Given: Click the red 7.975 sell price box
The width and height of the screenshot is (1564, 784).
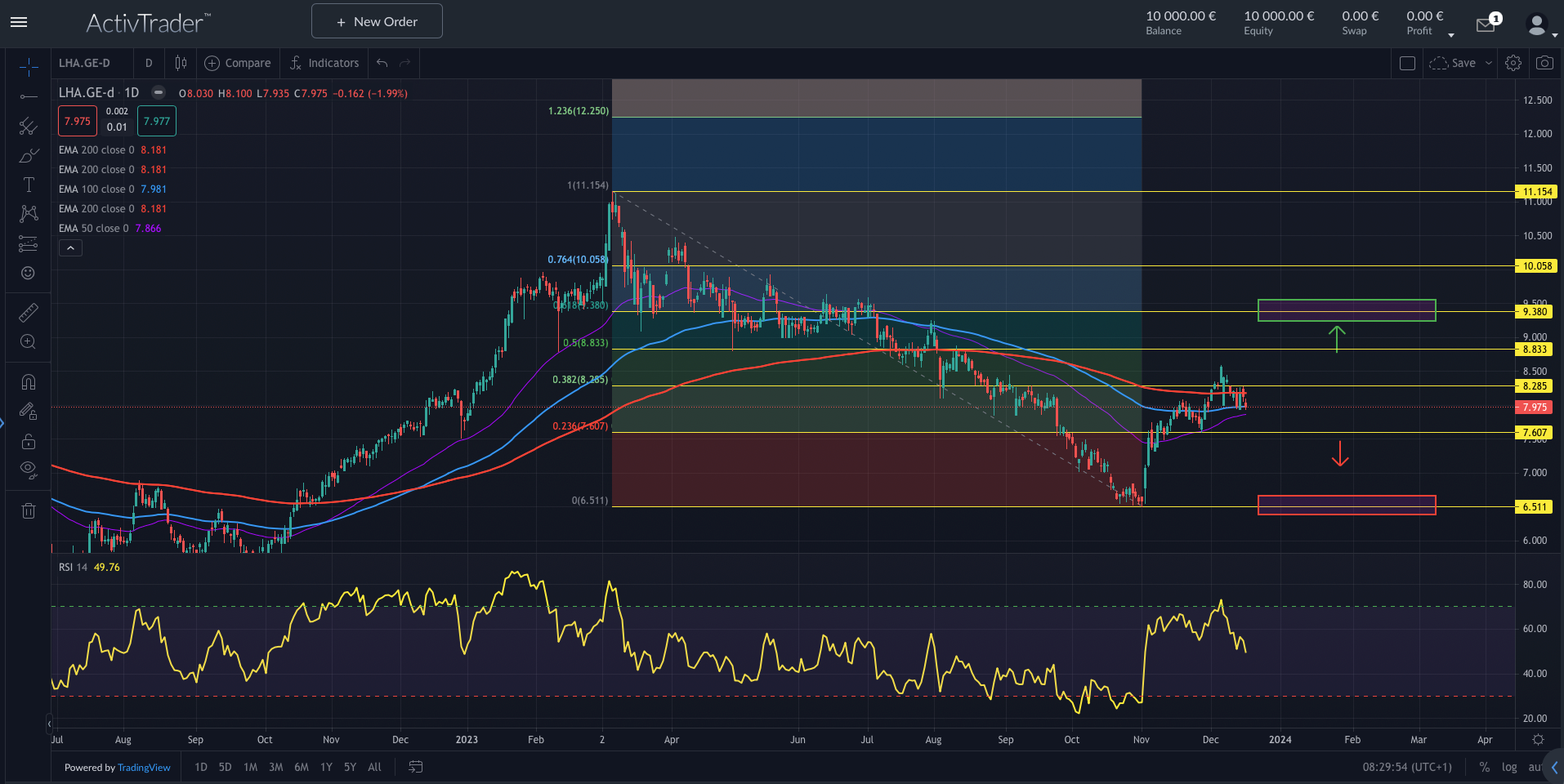Looking at the screenshot, I should (x=78, y=121).
